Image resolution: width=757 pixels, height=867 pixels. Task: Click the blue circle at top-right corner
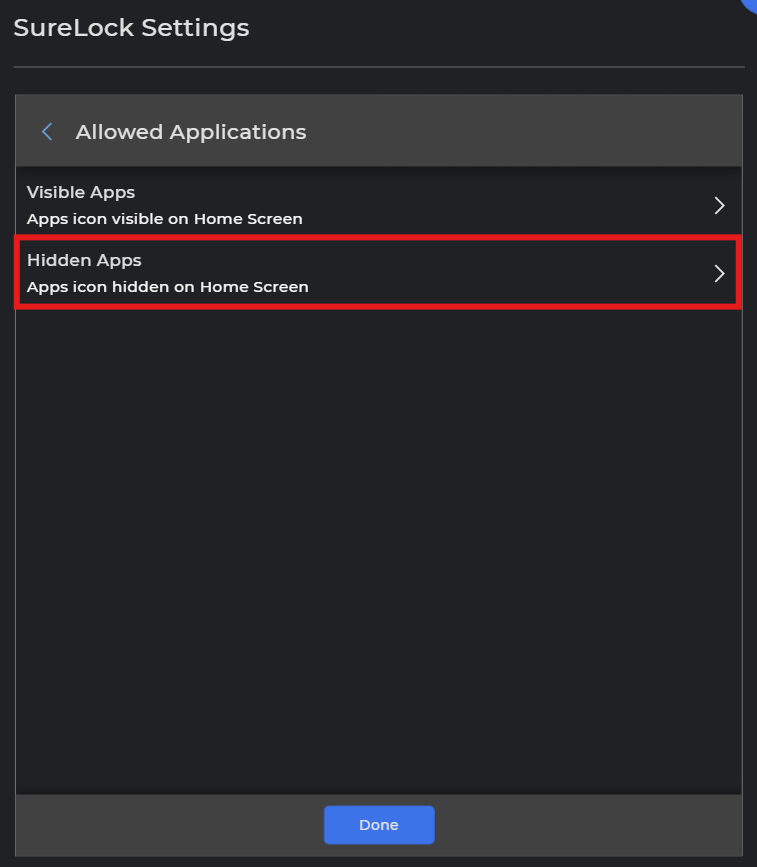pyautogui.click(x=750, y=4)
